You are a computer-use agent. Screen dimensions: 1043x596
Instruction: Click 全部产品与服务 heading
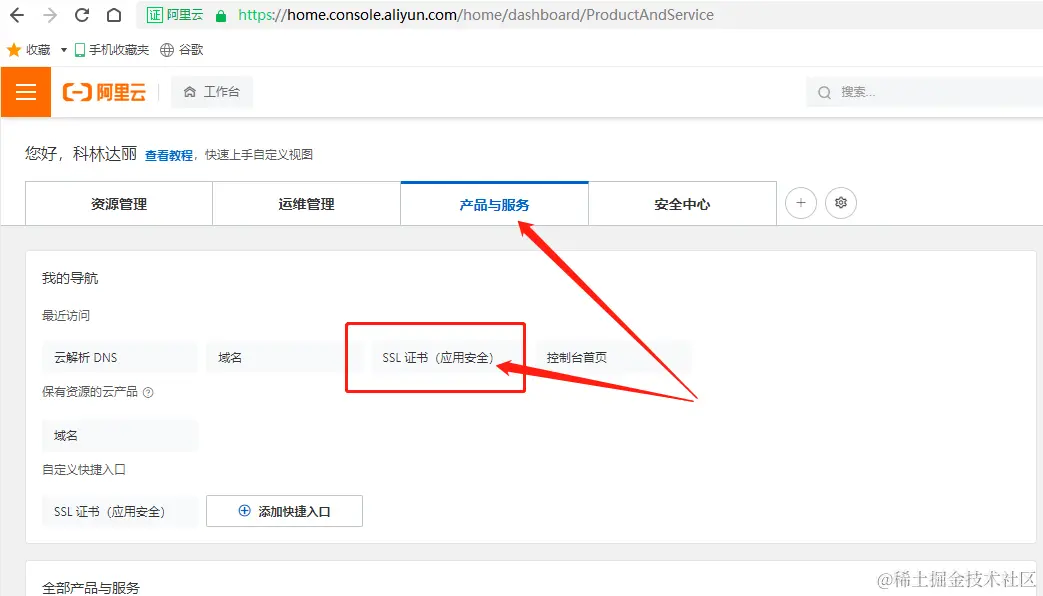click(x=91, y=588)
